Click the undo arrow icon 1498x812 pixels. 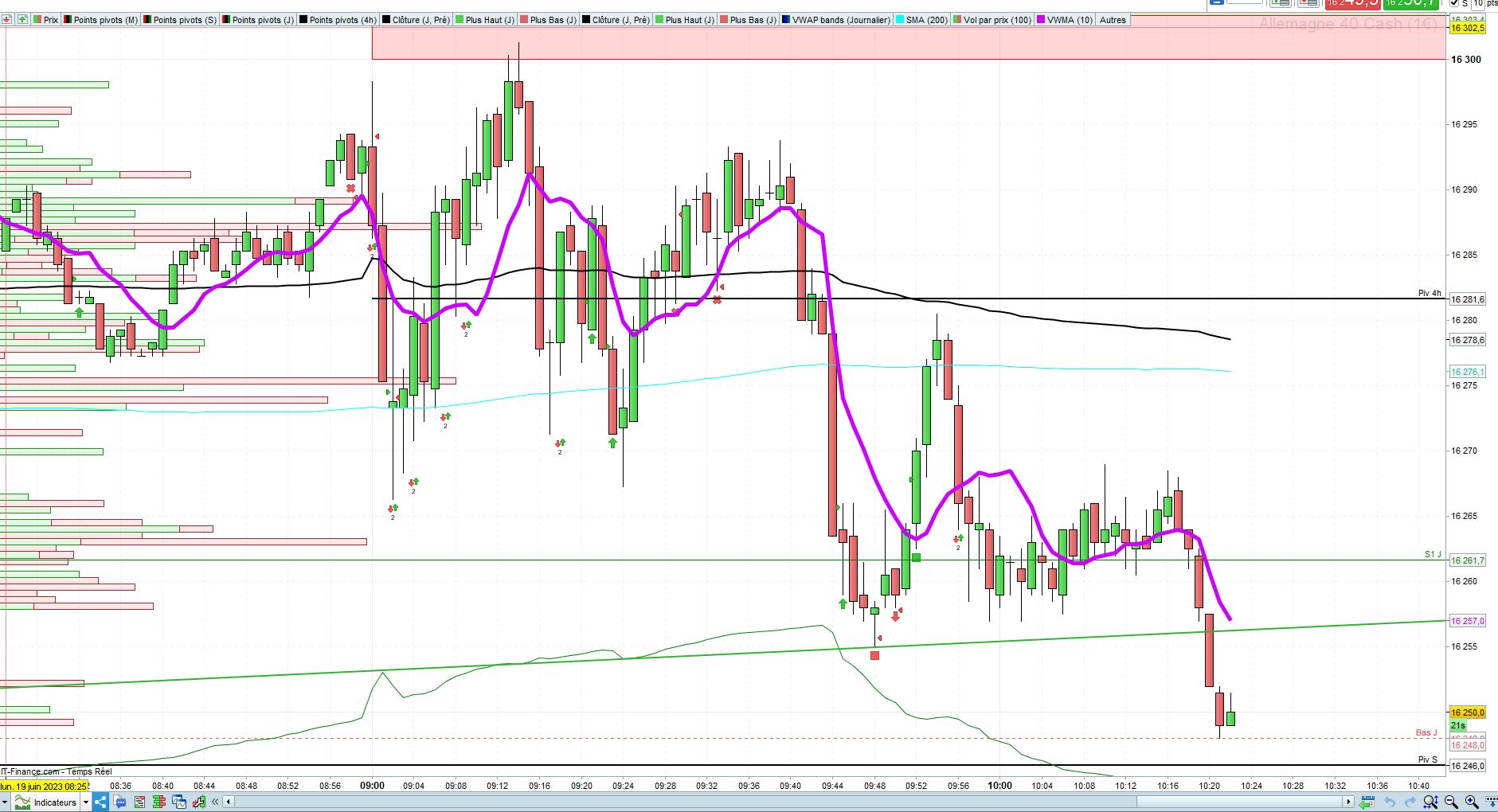coord(1390,802)
